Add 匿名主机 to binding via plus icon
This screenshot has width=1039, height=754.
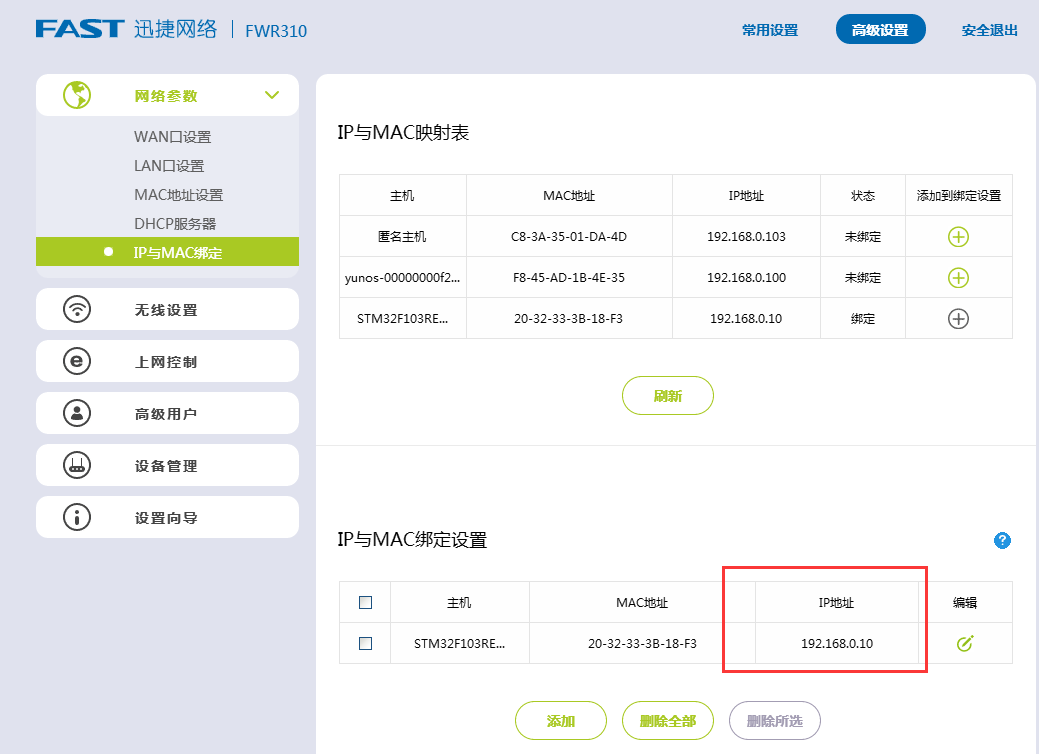pos(959,236)
